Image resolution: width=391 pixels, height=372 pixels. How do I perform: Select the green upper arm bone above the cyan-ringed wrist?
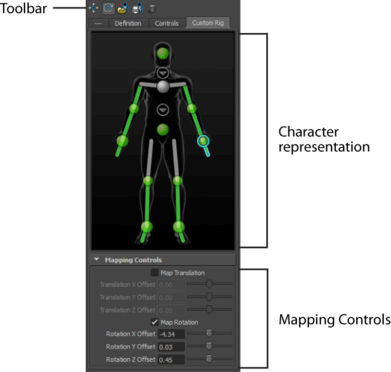[187, 96]
